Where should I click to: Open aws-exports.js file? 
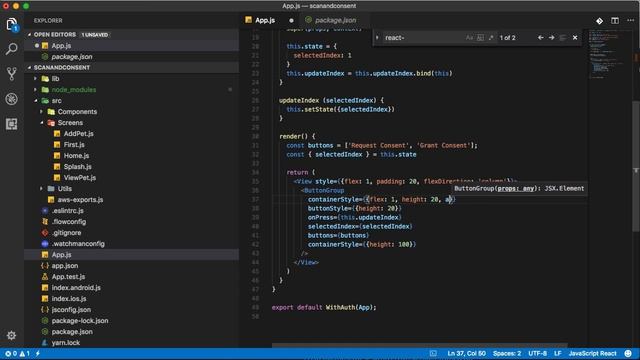(x=80, y=200)
